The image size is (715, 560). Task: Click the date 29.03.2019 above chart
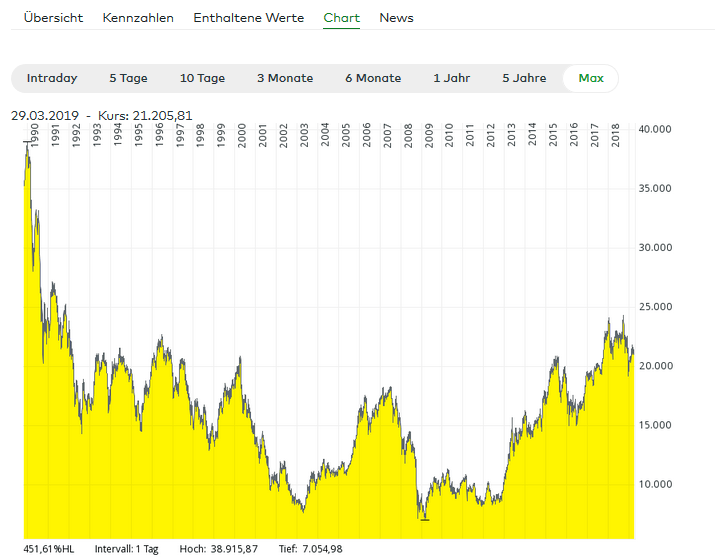click(45, 115)
